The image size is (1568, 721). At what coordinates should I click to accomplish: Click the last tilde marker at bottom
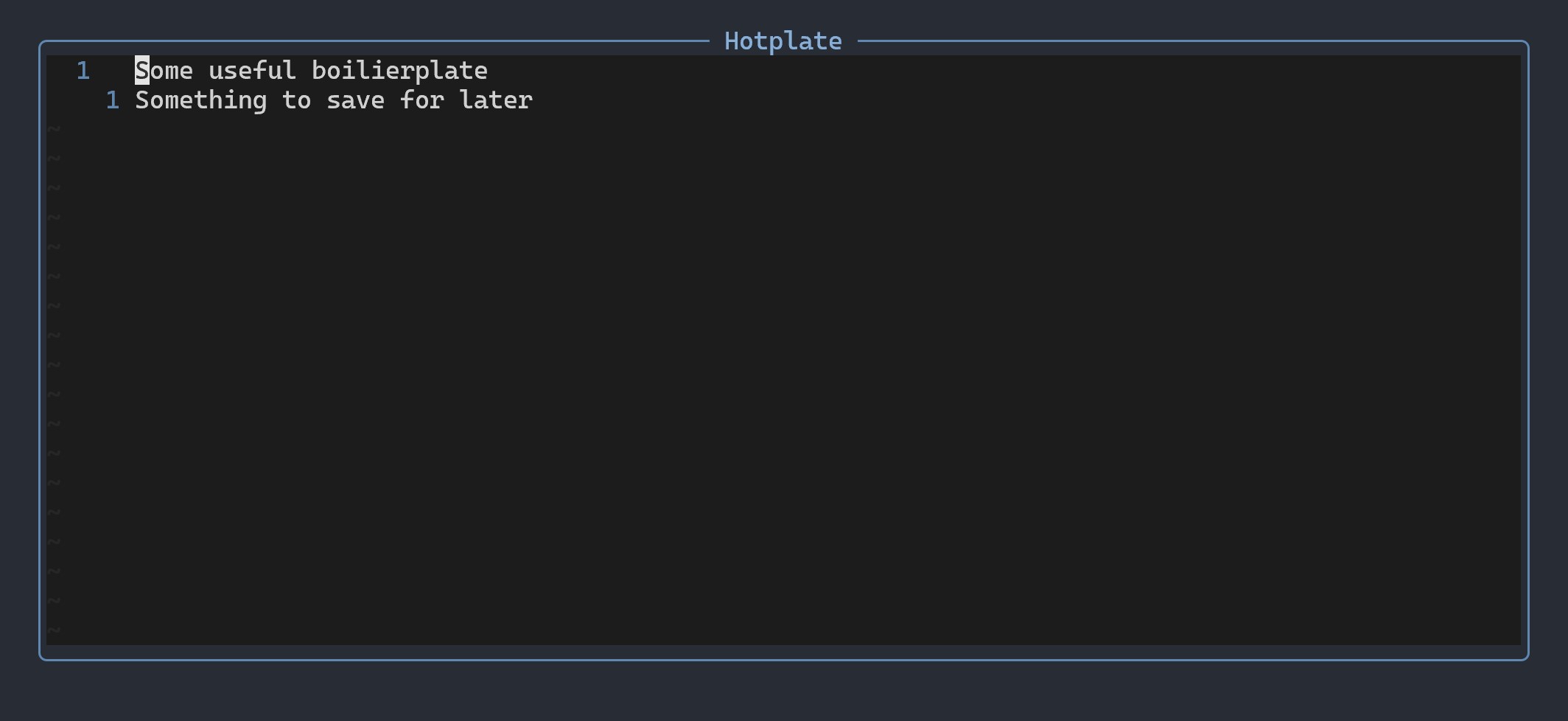pos(53,630)
